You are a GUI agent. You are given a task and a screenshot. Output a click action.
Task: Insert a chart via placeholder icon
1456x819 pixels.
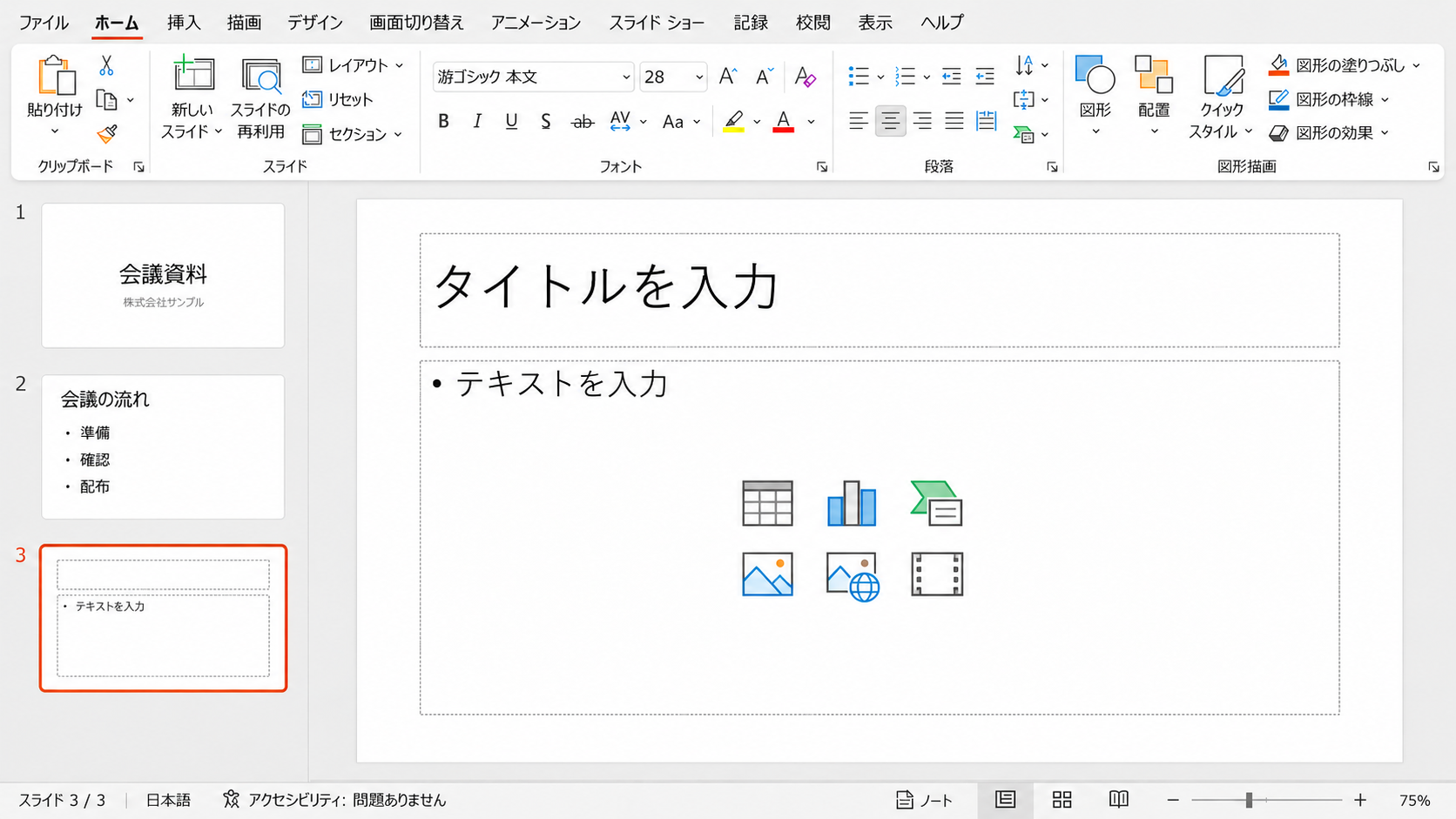852,503
